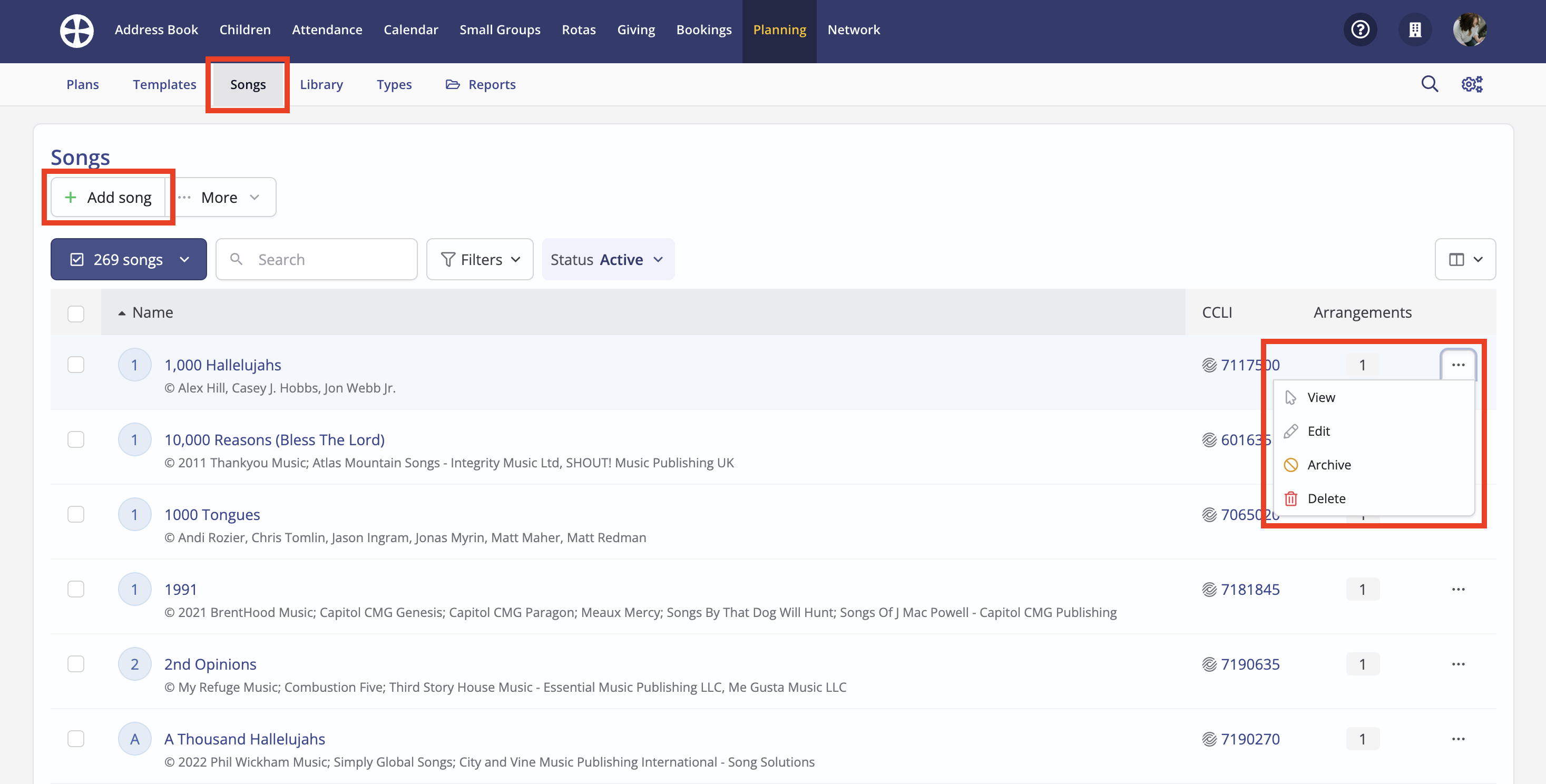
Task: Click the ChurchSuite logo icon
Action: point(77,30)
